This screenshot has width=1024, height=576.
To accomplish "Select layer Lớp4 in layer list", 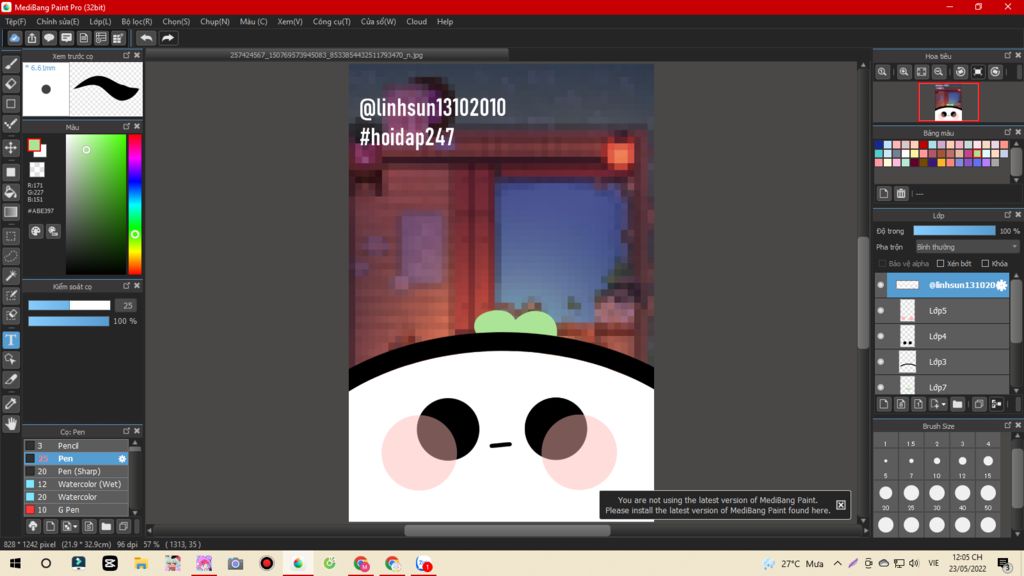I will point(942,336).
